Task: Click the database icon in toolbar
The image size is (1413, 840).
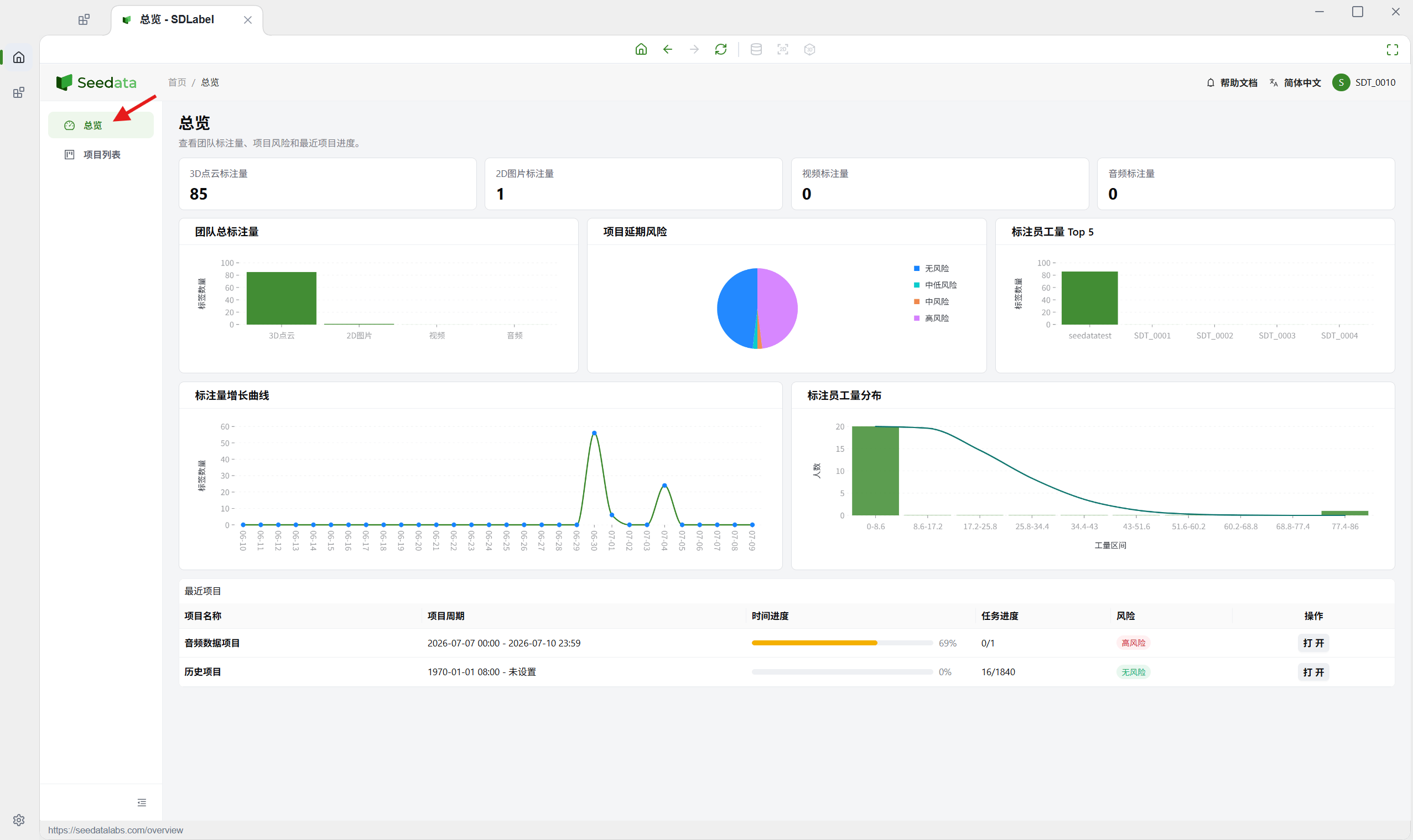Action: [756, 49]
